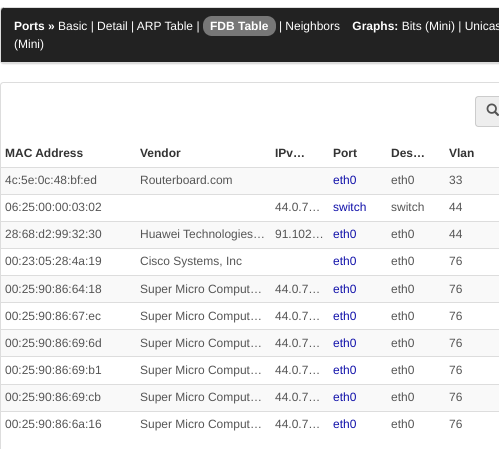Click the switch description cell
The height and width of the screenshot is (449, 499).
[x=407, y=207]
